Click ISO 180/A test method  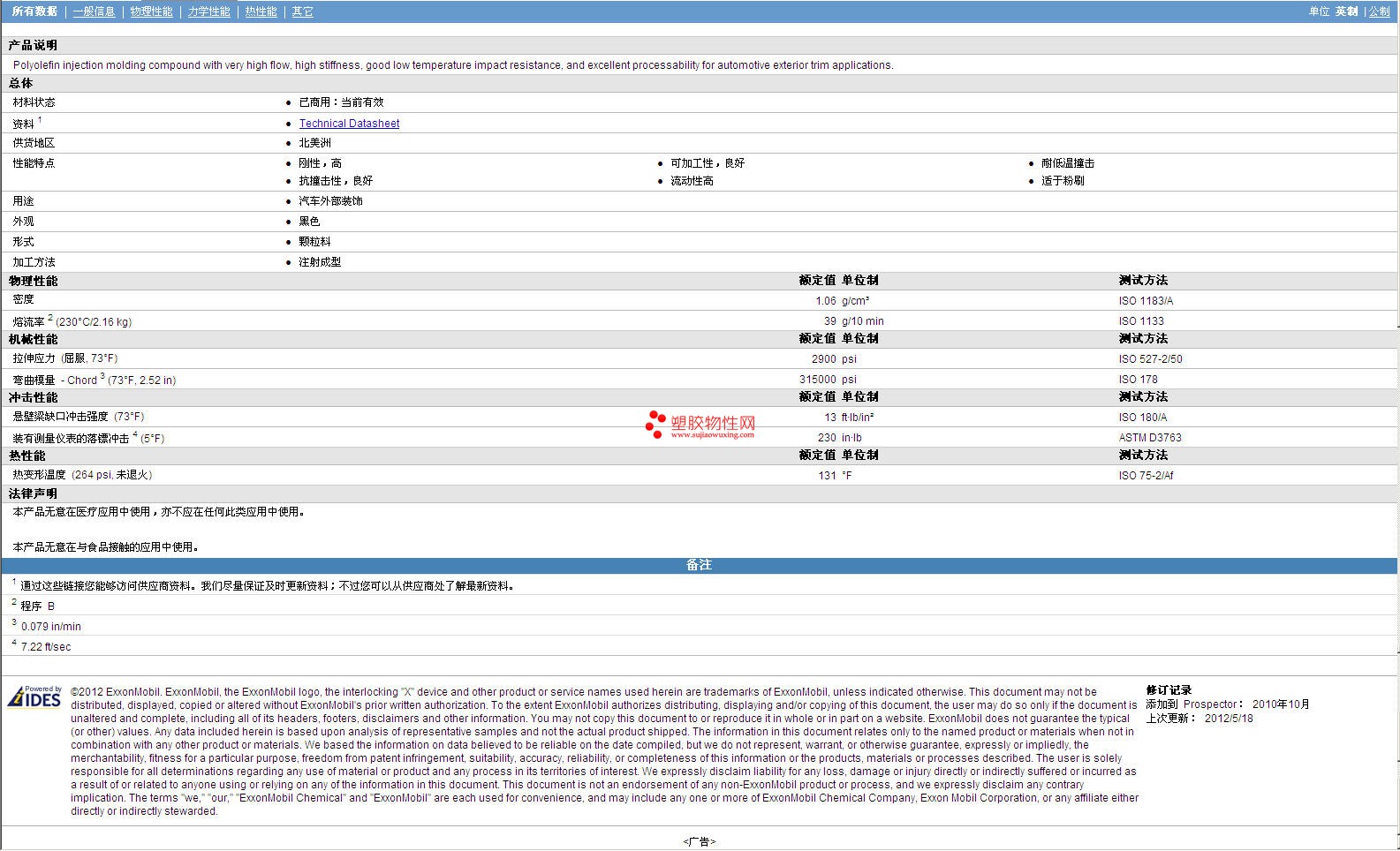[x=1142, y=418]
